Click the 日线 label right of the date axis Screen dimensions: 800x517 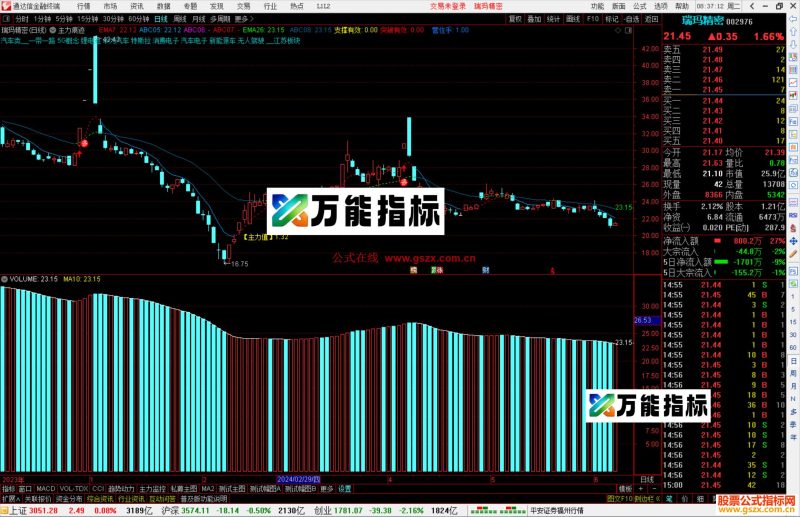click(x=647, y=480)
